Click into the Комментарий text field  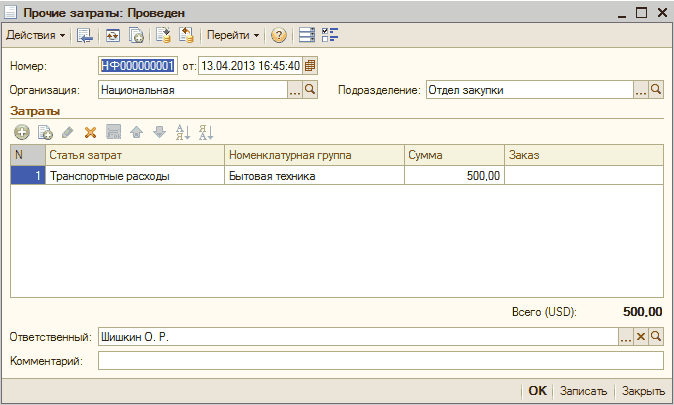pos(380,360)
